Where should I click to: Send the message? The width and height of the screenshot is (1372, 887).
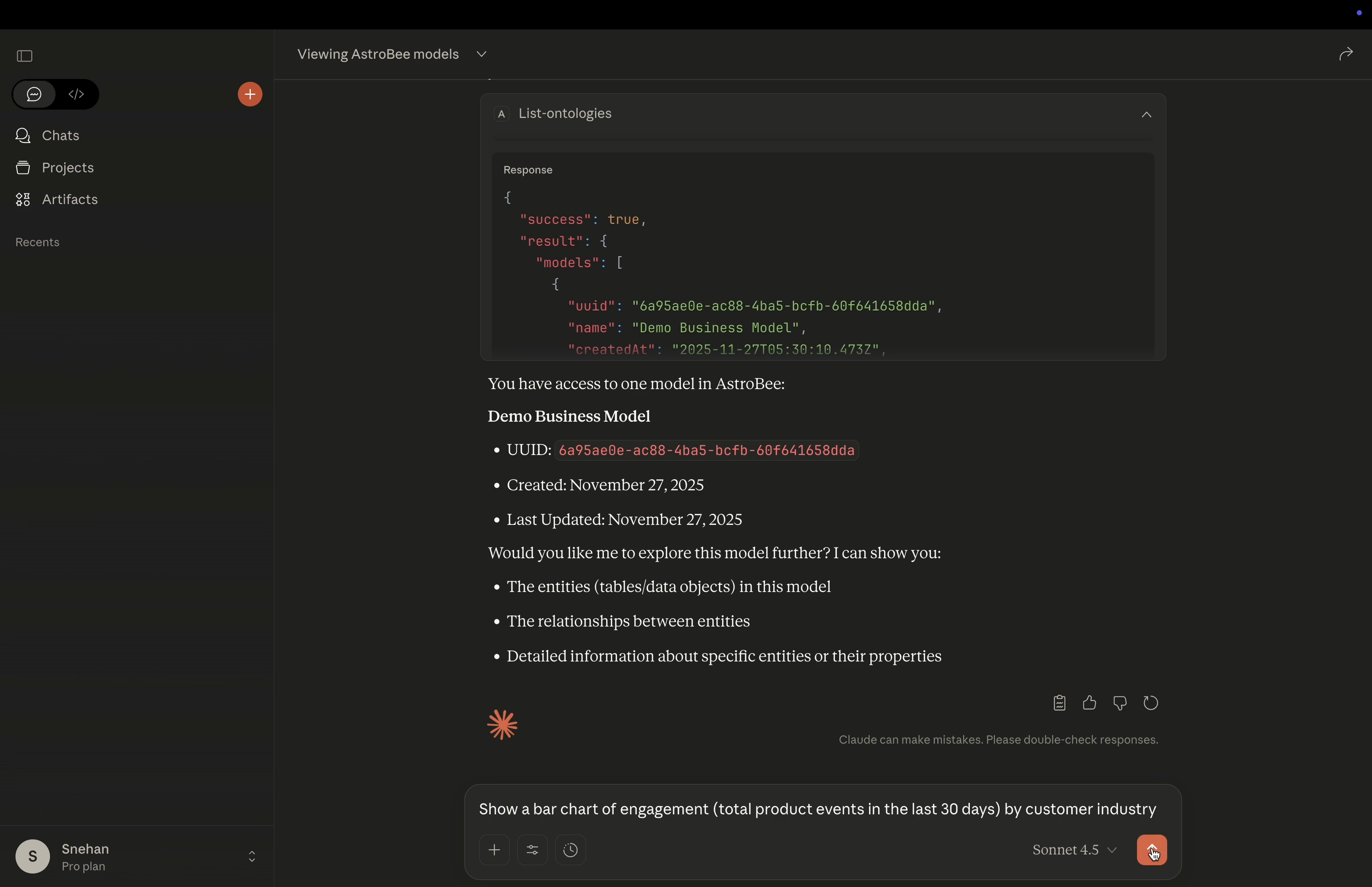(x=1152, y=850)
